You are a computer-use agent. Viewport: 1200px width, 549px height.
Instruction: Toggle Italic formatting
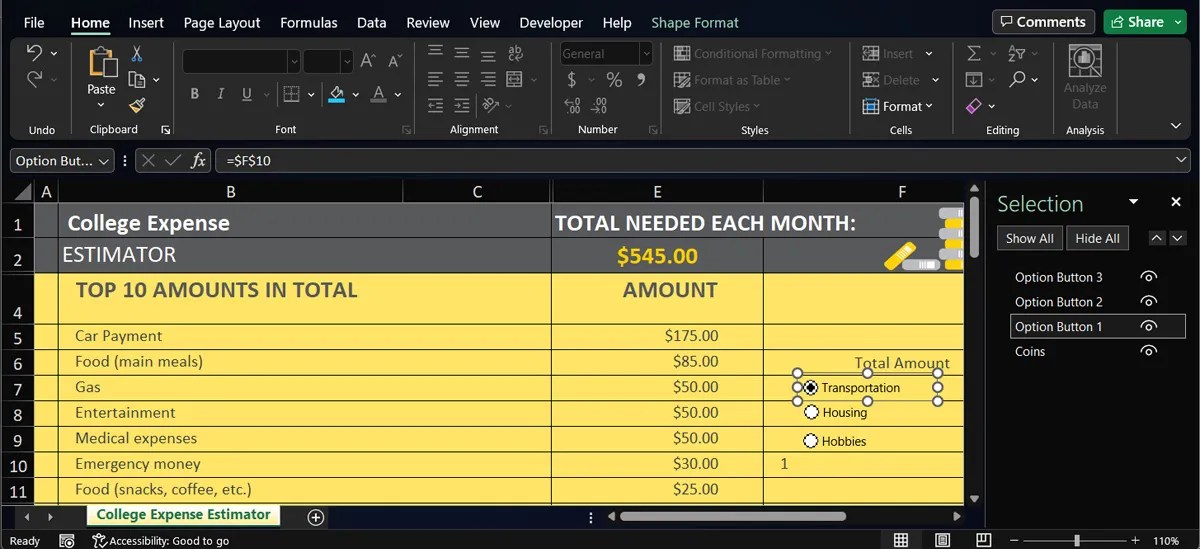[220, 94]
